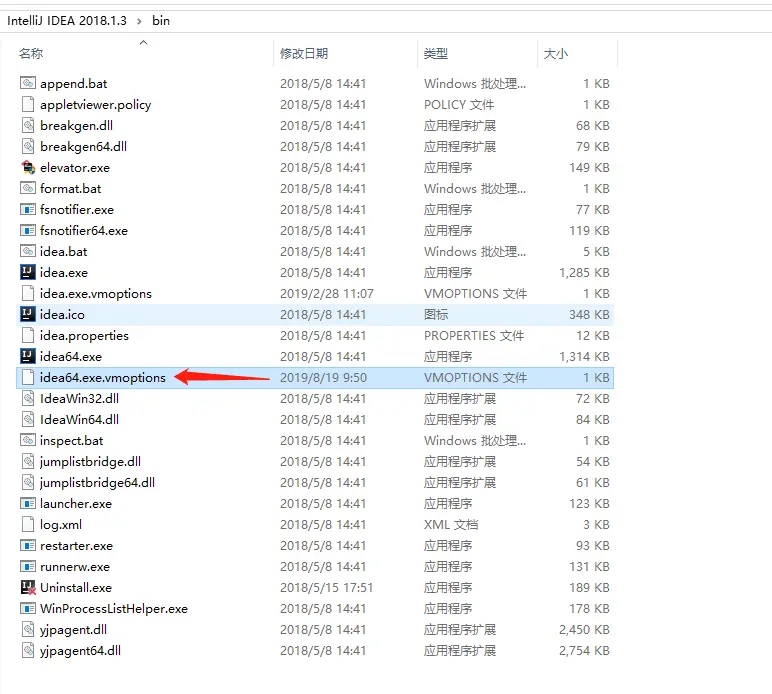Click the yjpagent.dll icon

click(28, 630)
